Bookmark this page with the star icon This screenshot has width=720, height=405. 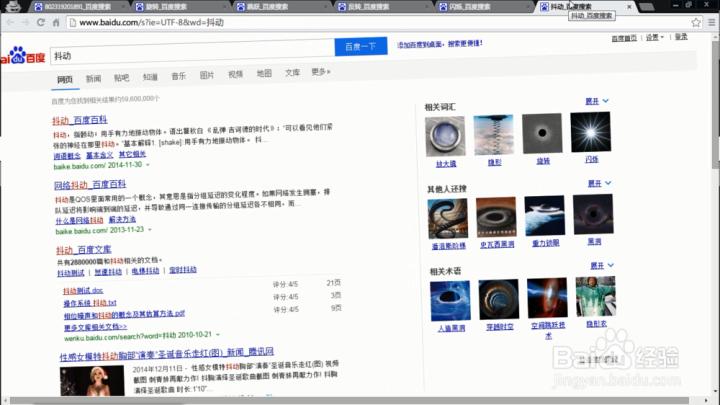(696, 22)
